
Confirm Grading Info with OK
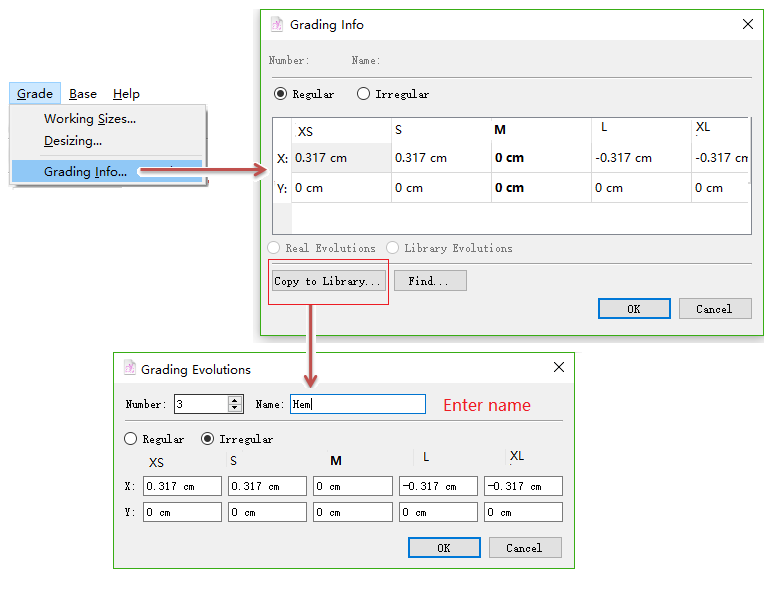tap(634, 309)
